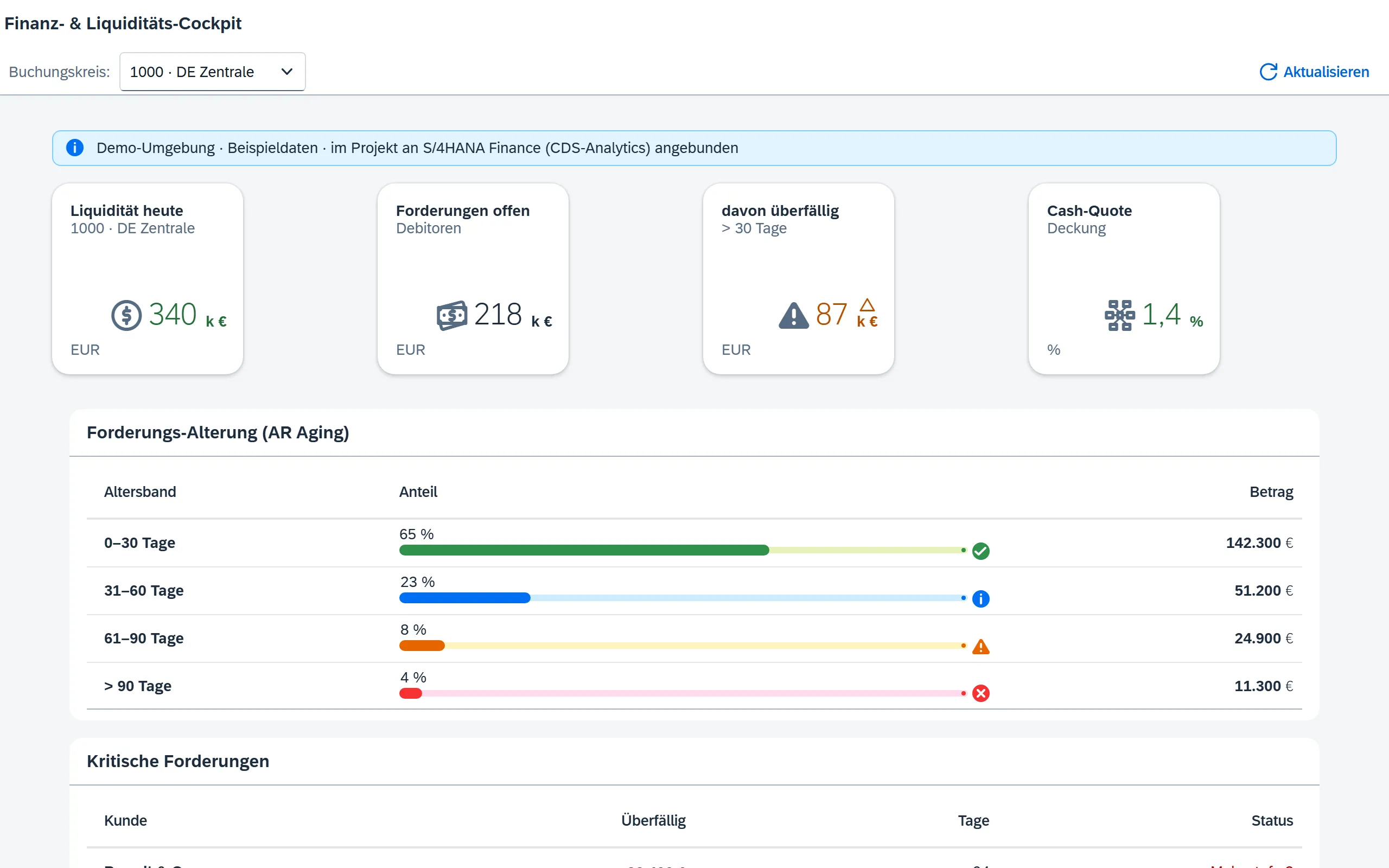The width and height of the screenshot is (1389, 868).
Task: Click the info icon in the demo banner
Action: pos(75,148)
